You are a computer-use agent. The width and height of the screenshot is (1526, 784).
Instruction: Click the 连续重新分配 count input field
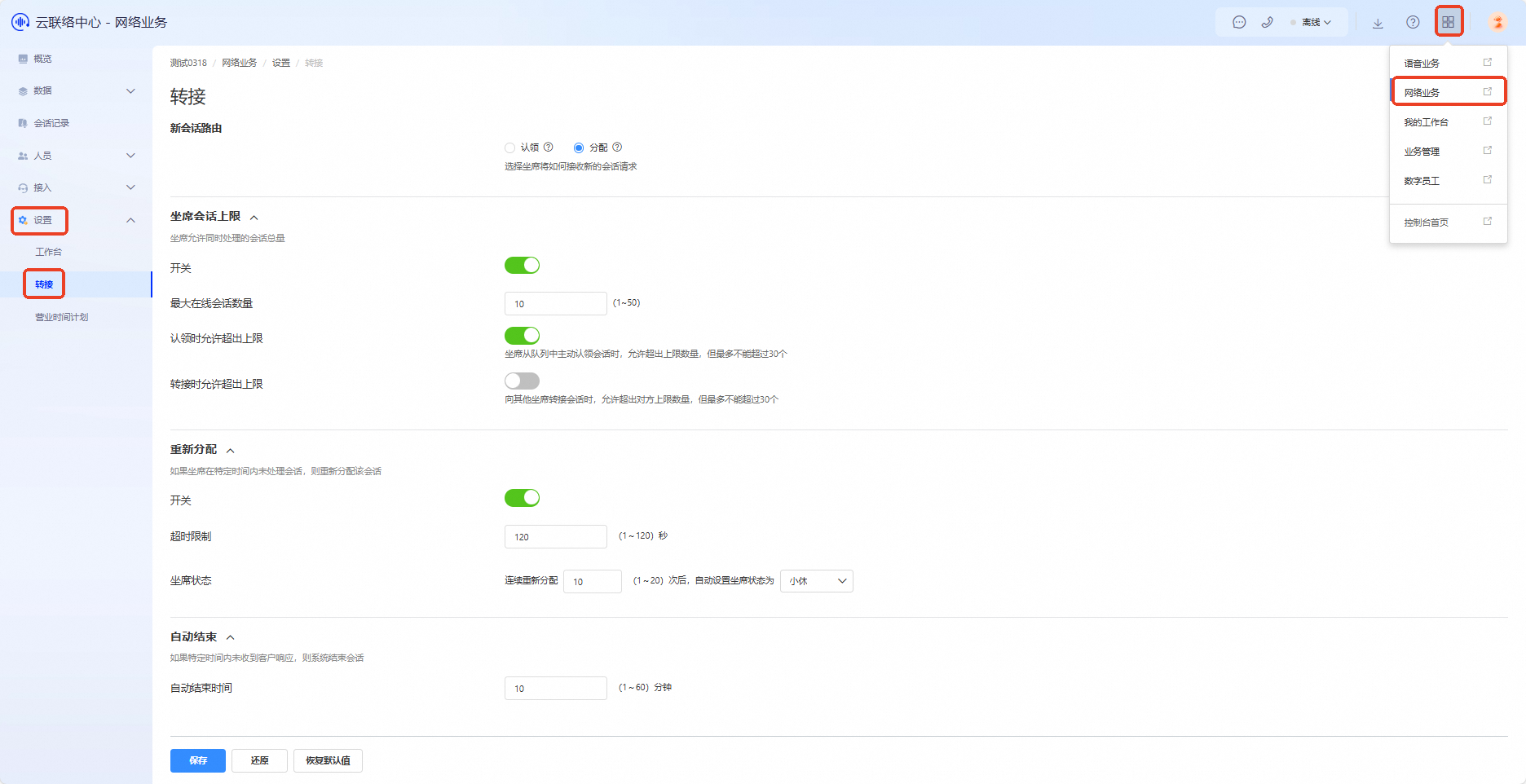tap(593, 581)
